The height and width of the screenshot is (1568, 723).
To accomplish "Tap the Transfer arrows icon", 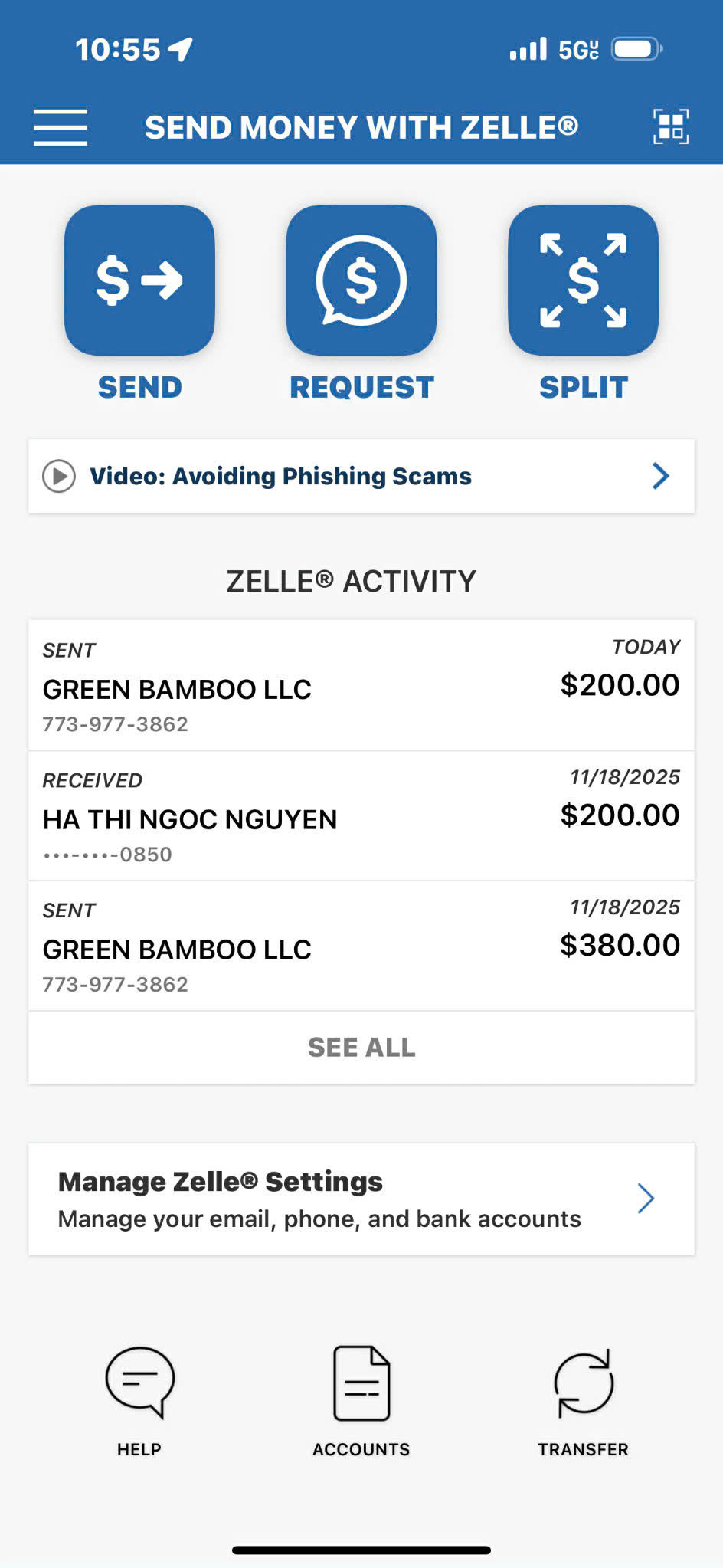I will click(x=583, y=1383).
